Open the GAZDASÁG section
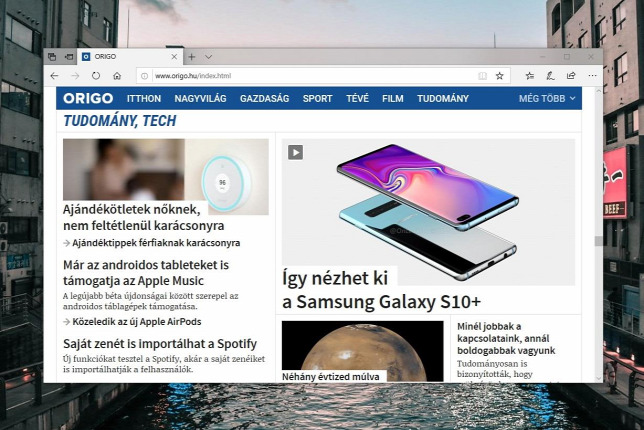The image size is (644, 430). click(264, 99)
